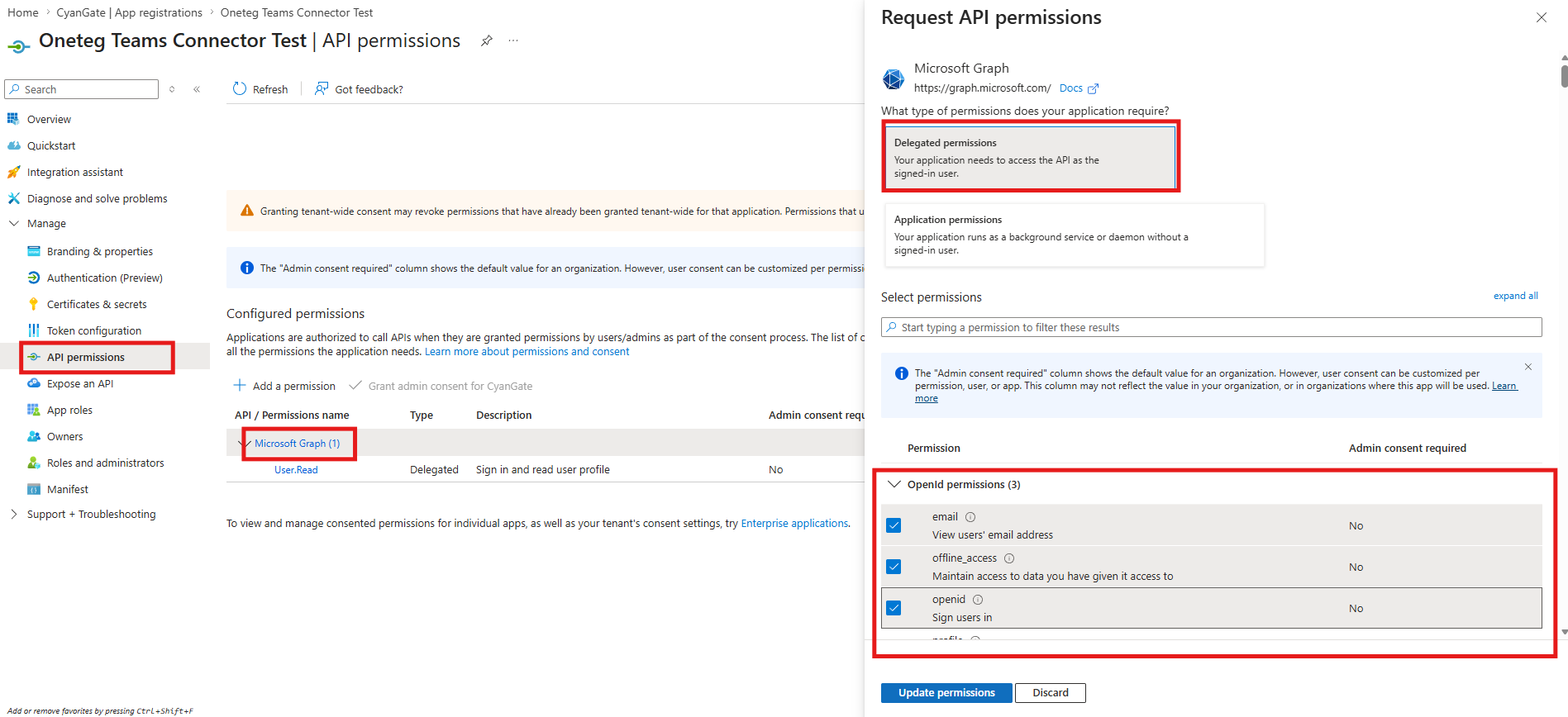Screen dimensions: 1568x717
Task: Open the Overview menu item
Action: pyautogui.click(x=49, y=119)
